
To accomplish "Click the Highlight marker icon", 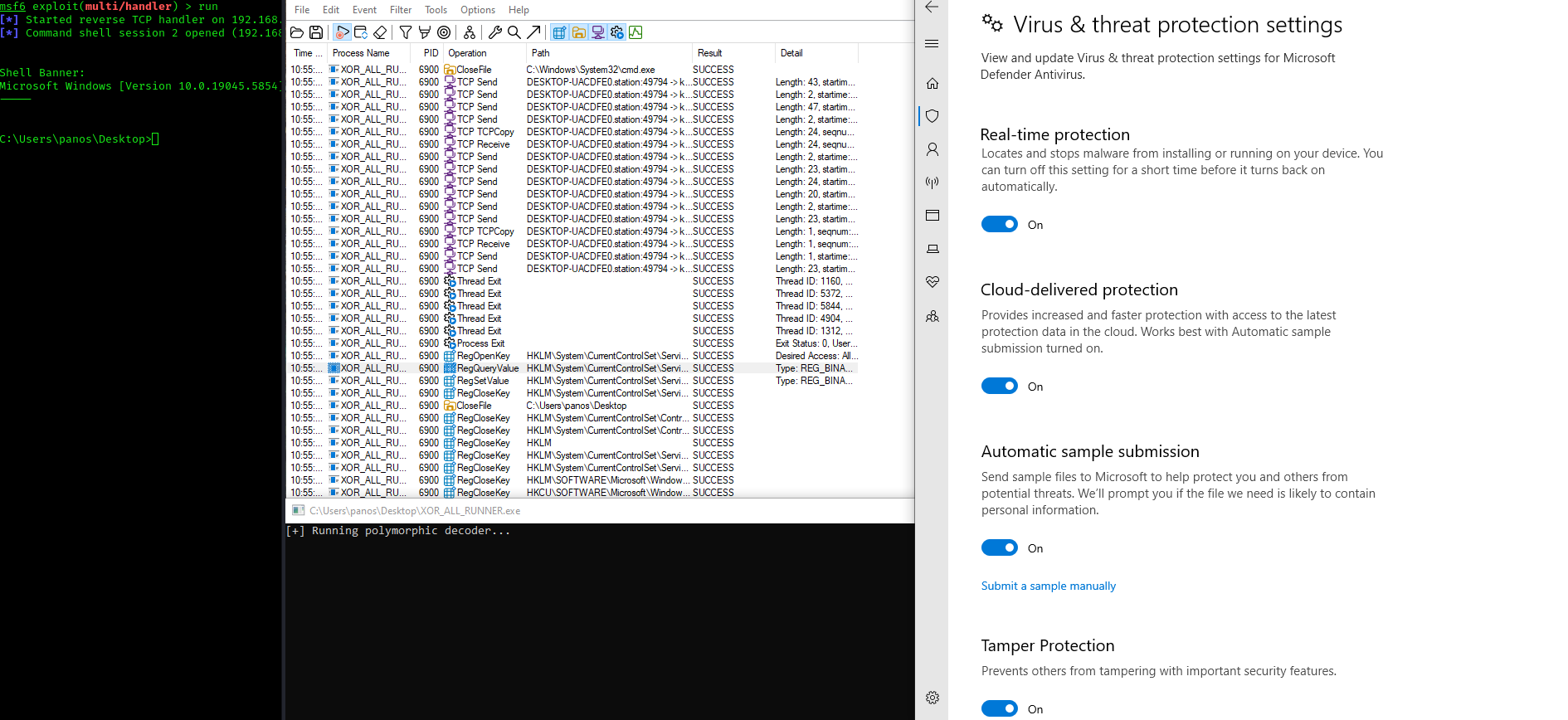I will coord(425,32).
